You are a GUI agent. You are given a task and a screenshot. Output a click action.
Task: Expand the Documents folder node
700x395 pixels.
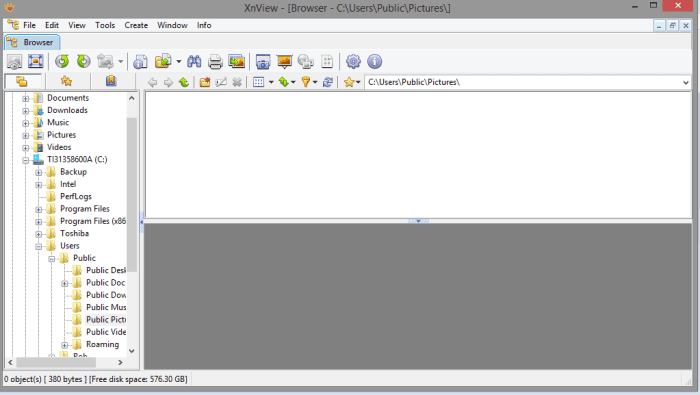pyautogui.click(x=26, y=98)
